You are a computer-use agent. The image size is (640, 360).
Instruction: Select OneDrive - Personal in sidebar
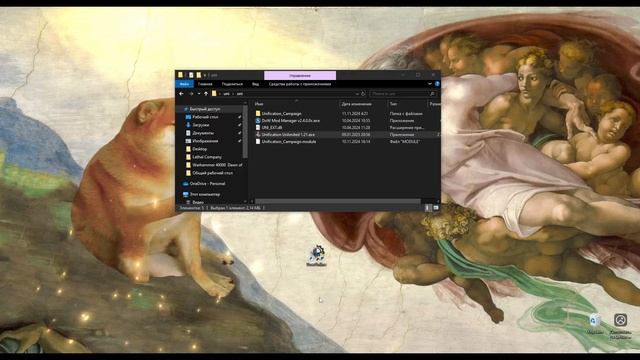[207, 184]
